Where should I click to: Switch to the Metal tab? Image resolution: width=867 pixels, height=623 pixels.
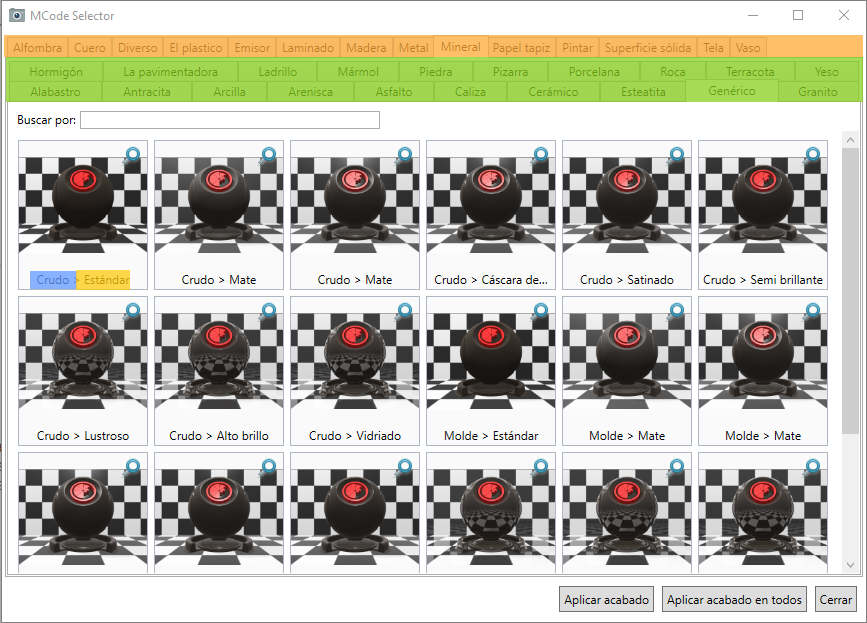click(414, 48)
